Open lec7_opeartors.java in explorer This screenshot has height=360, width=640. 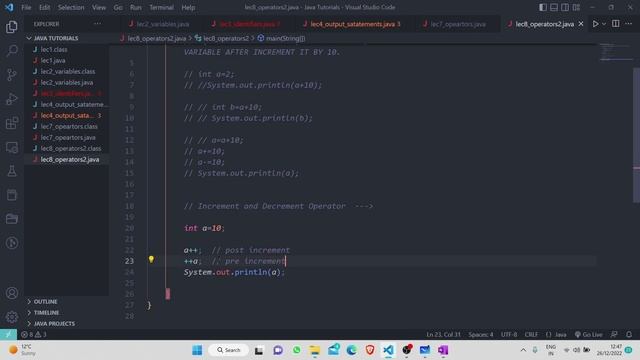click(x=67, y=138)
